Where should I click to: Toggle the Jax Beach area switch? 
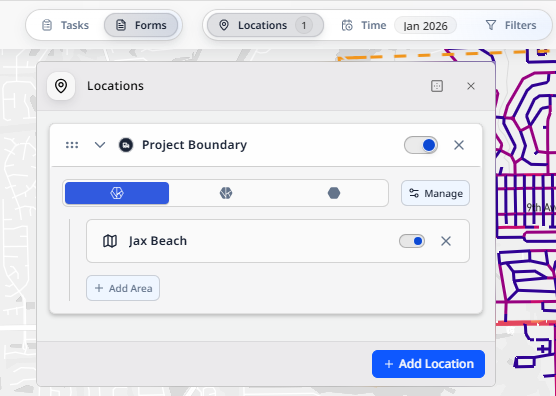pos(412,241)
